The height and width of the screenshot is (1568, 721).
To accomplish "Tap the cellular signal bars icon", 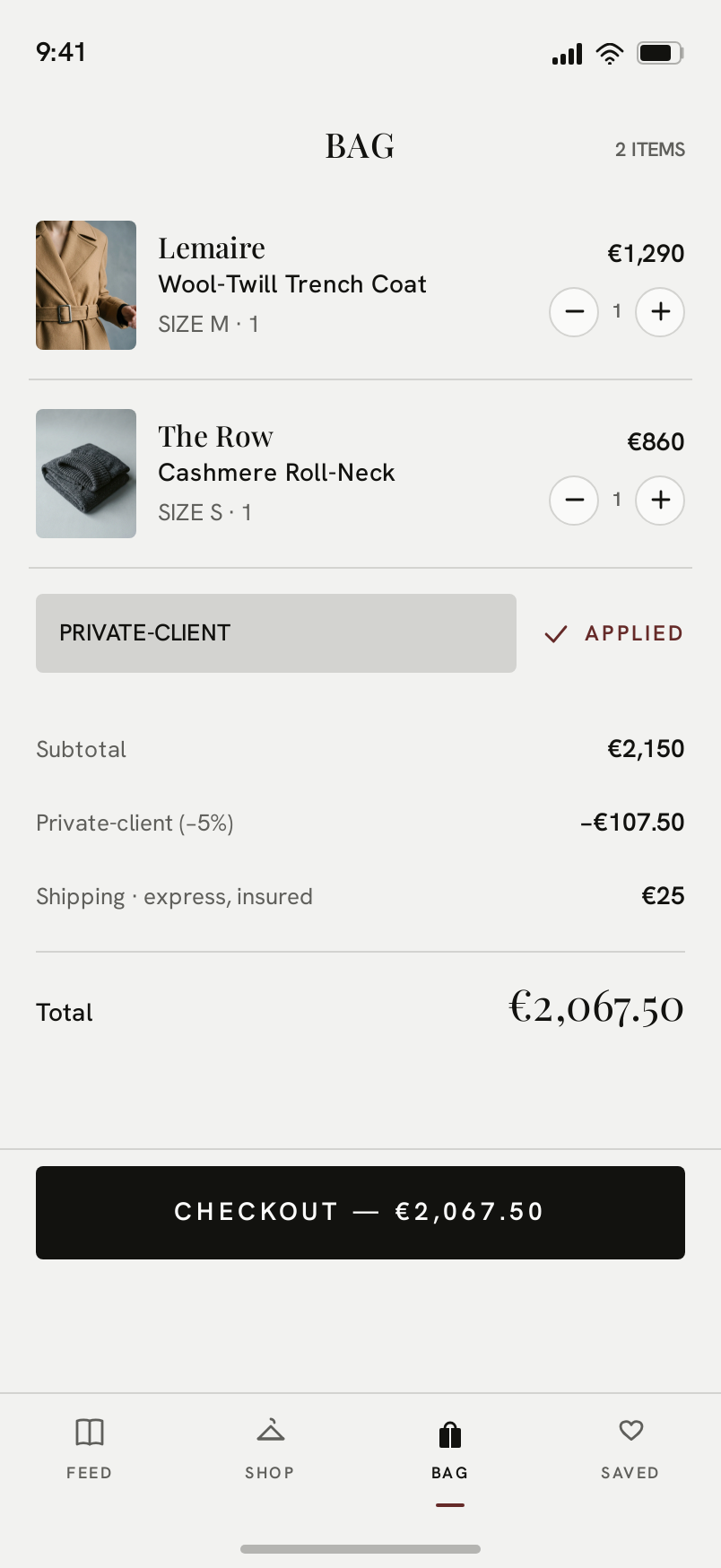I will tap(567, 54).
